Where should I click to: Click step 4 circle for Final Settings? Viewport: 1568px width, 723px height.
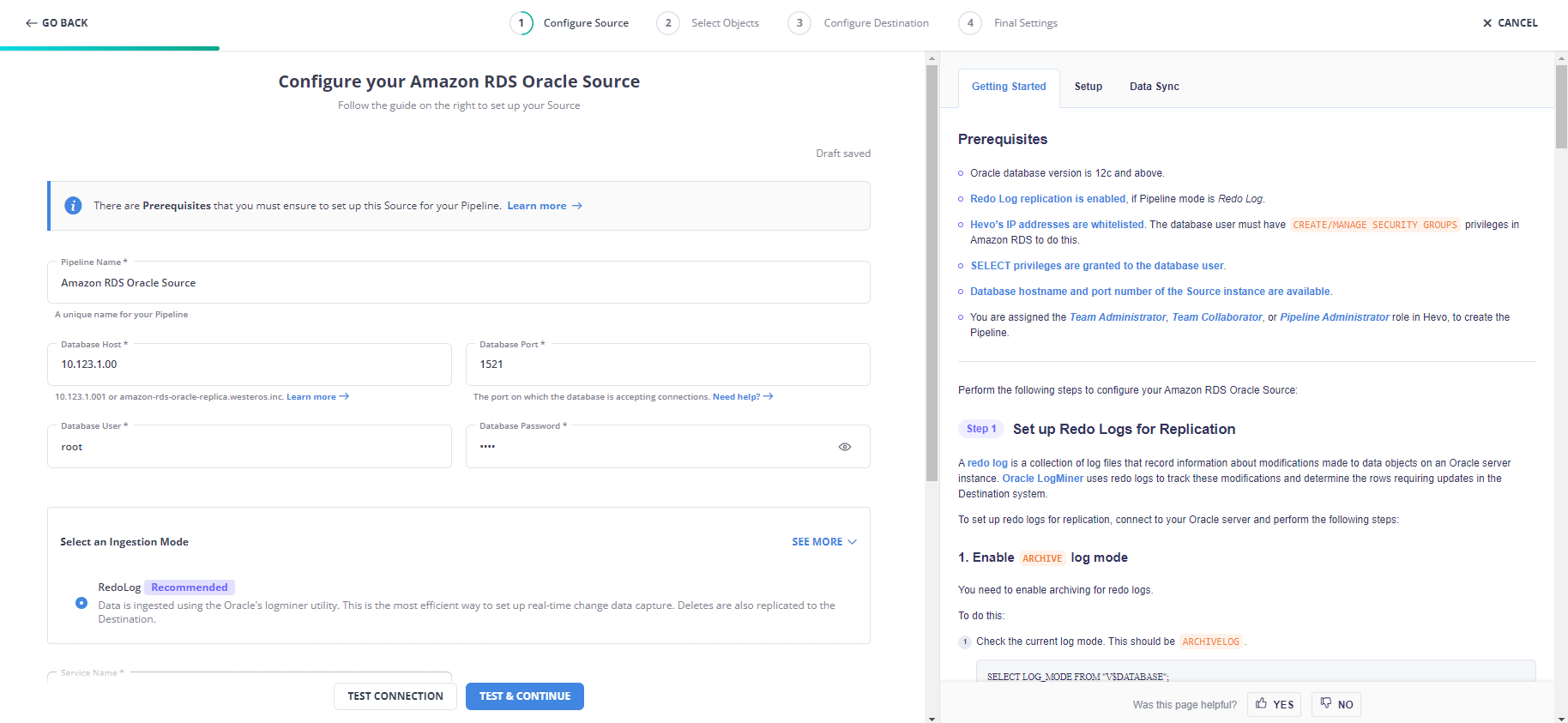(x=970, y=23)
